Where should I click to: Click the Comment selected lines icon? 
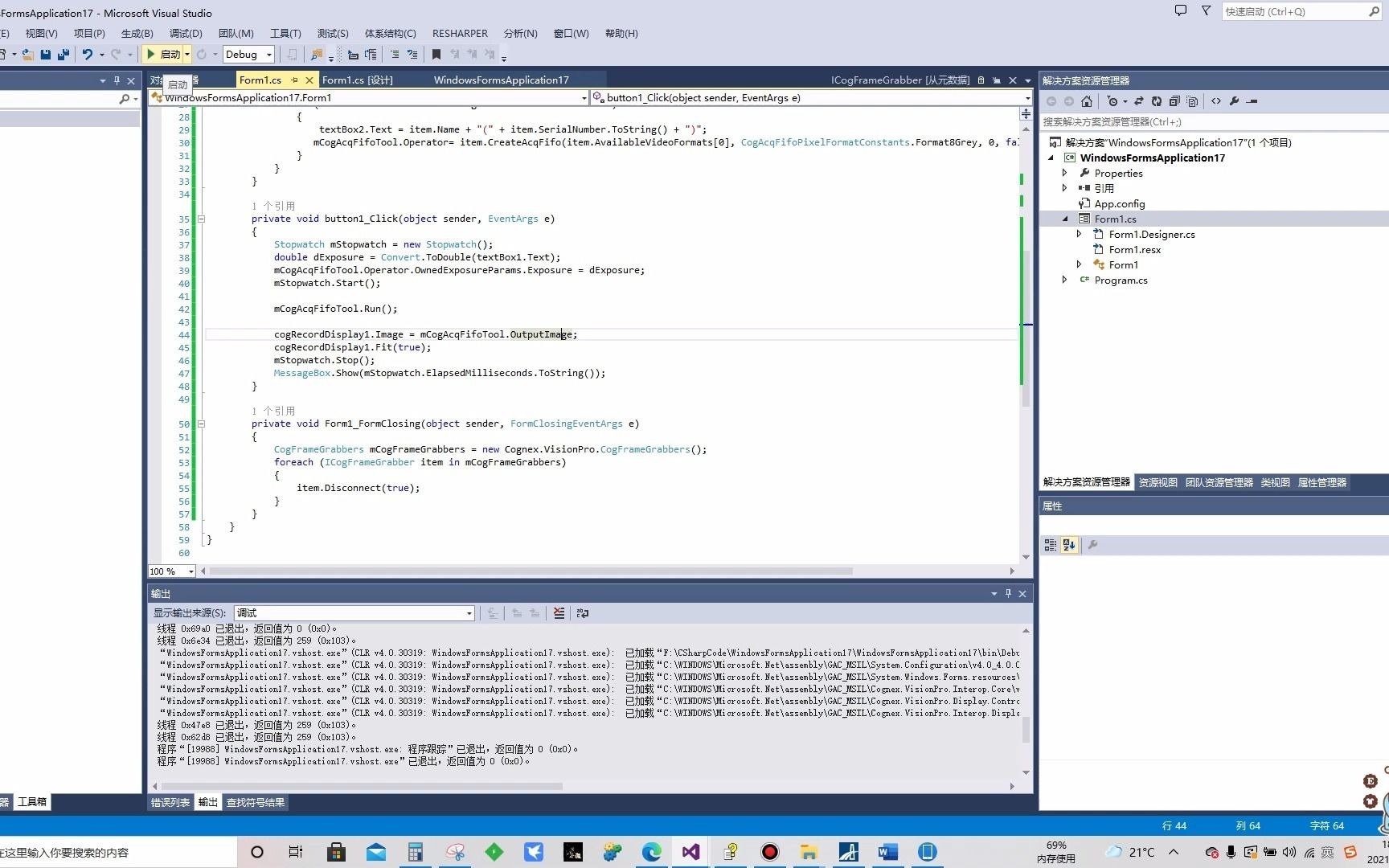(395, 54)
